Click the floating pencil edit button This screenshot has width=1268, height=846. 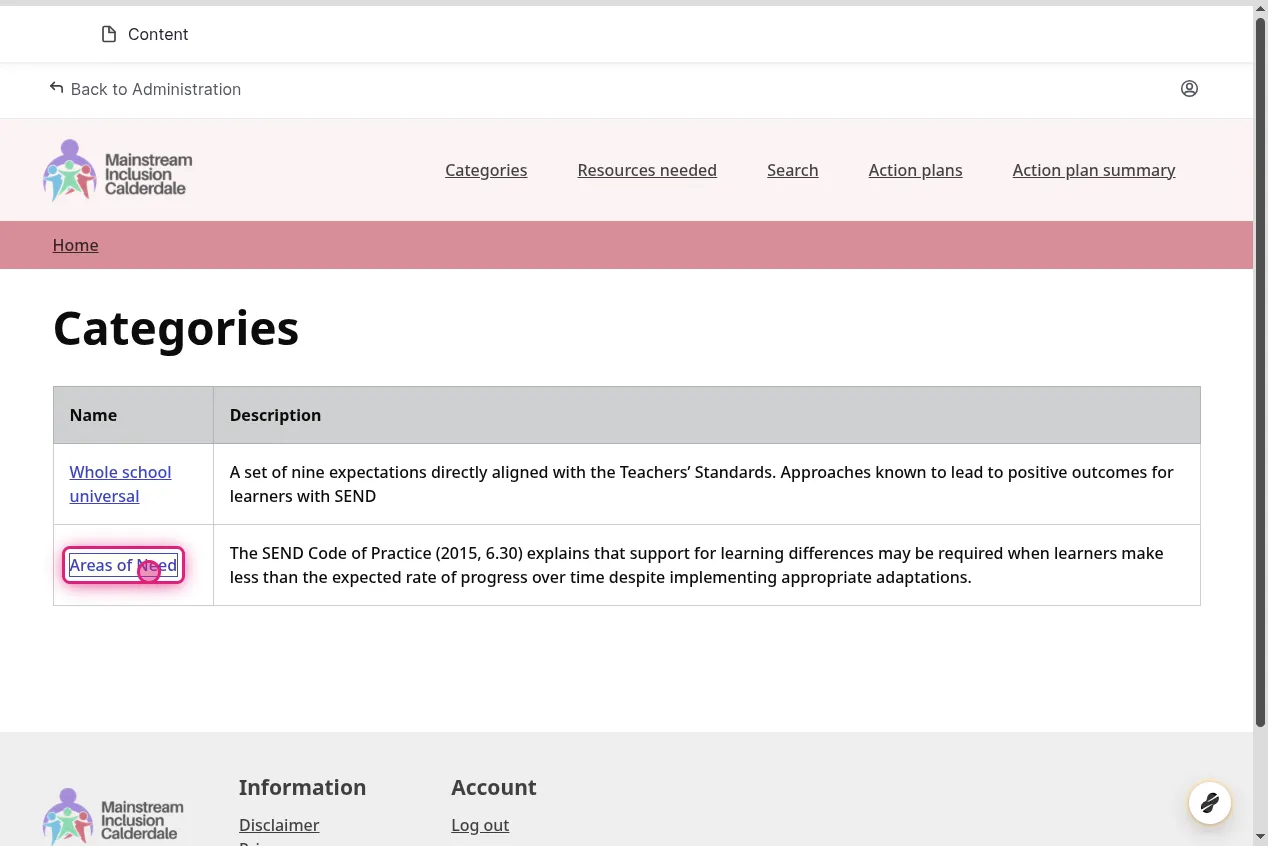[x=1210, y=802]
